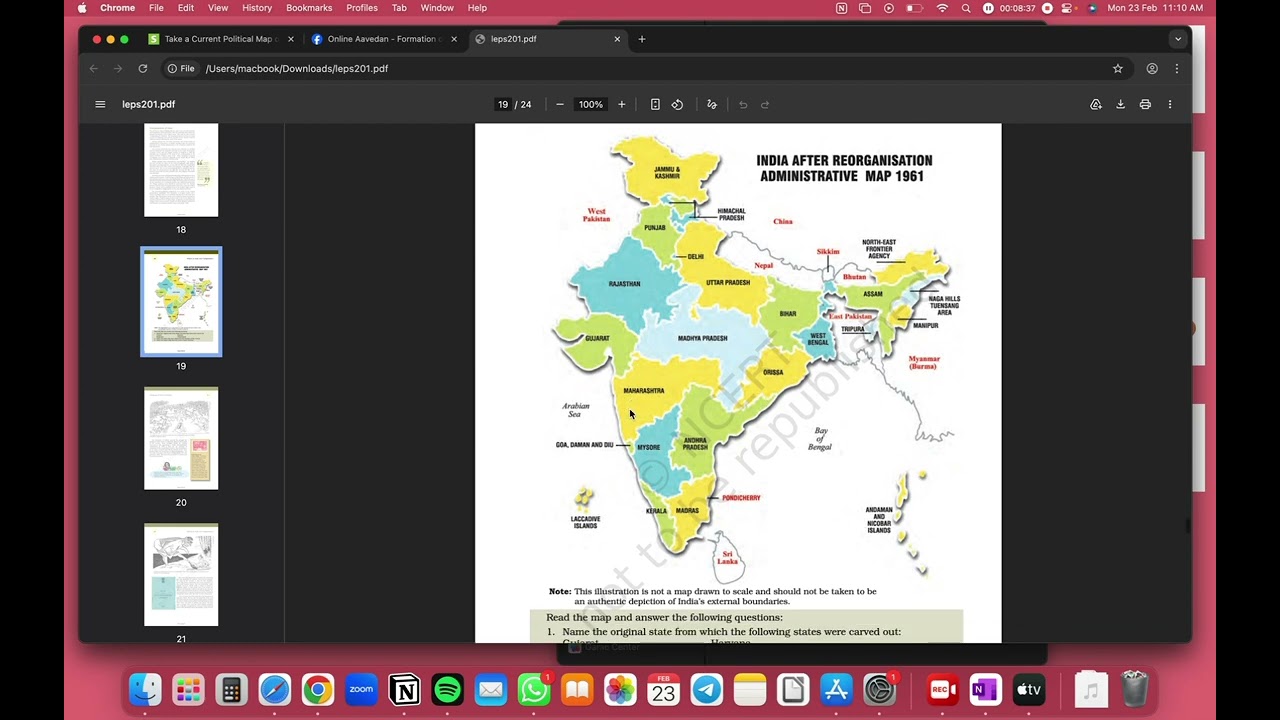Click the battery status icon
1280x720 pixels.
coord(914,8)
